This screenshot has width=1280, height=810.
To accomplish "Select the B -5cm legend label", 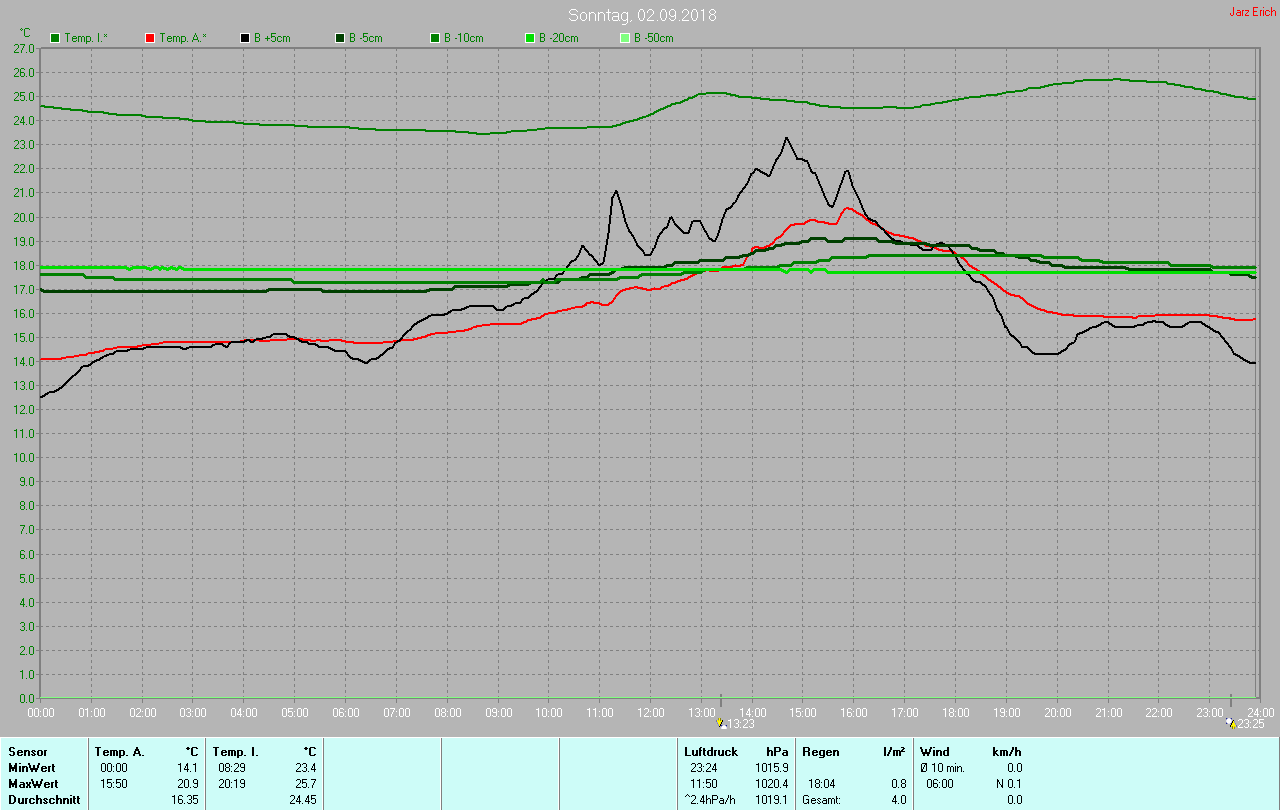I will pos(365,38).
